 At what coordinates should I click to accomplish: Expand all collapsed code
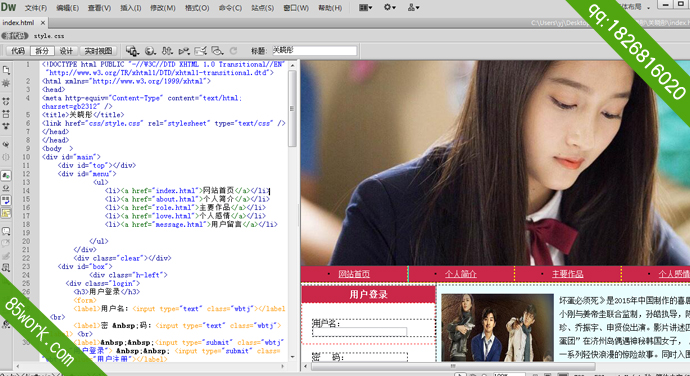coord(6,126)
